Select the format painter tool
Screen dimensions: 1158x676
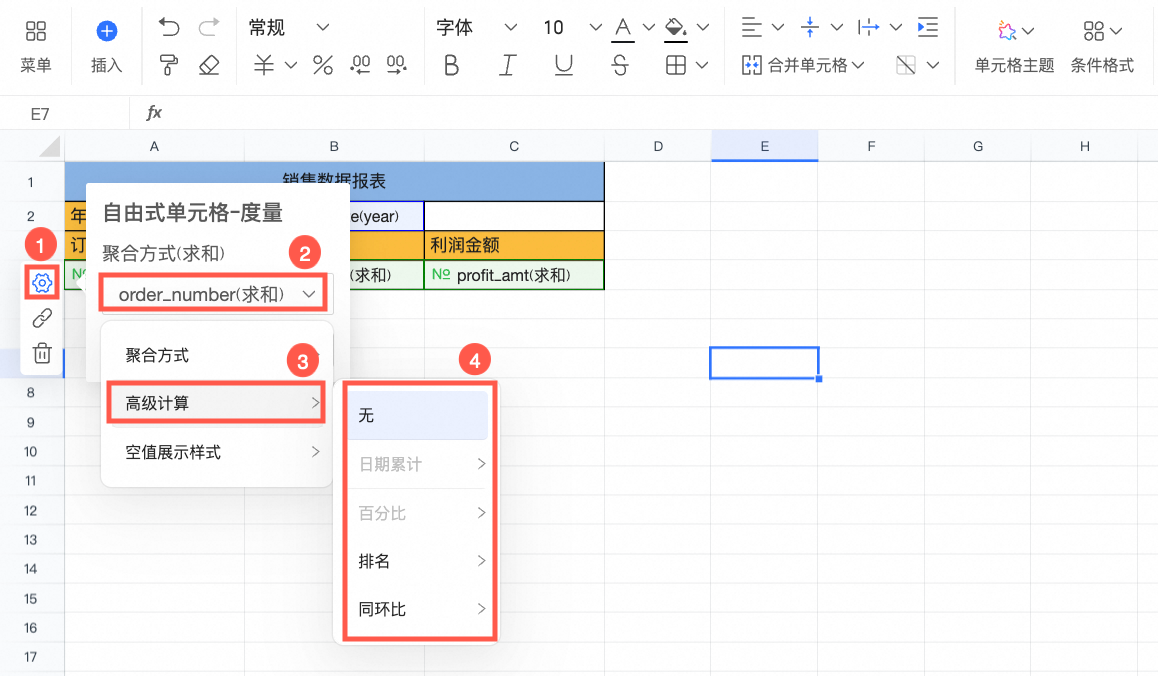pos(169,66)
